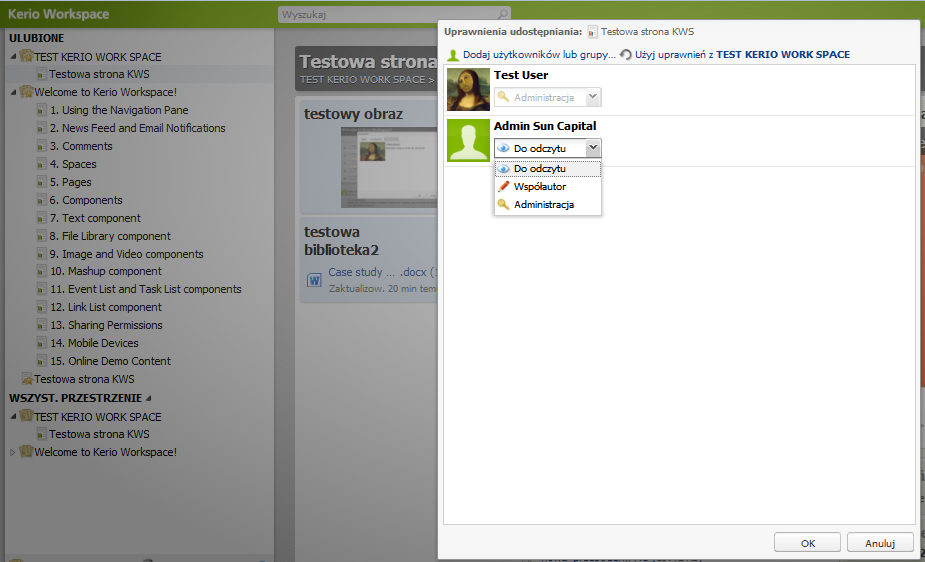Select Testowa strona KWS under Ulubione TEST KERIO WORK SPACE

[x=99, y=74]
